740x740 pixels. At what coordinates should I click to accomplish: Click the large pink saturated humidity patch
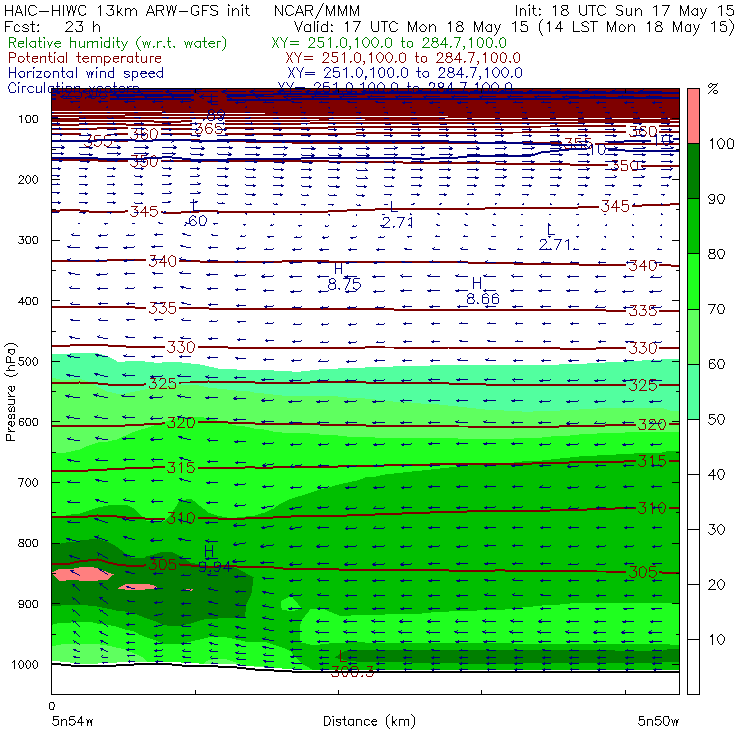pos(83,574)
